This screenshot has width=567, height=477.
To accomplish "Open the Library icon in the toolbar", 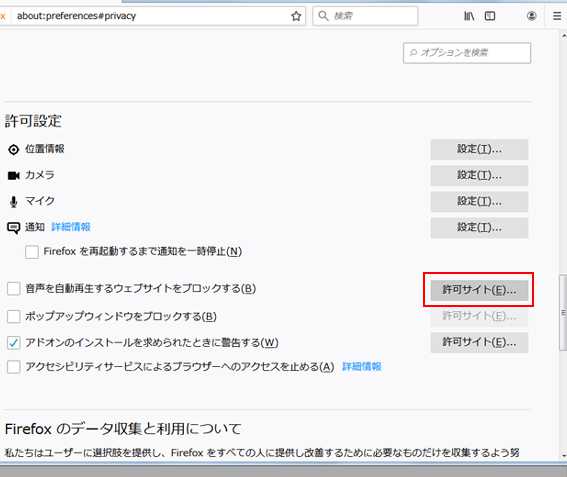I will coord(469,16).
